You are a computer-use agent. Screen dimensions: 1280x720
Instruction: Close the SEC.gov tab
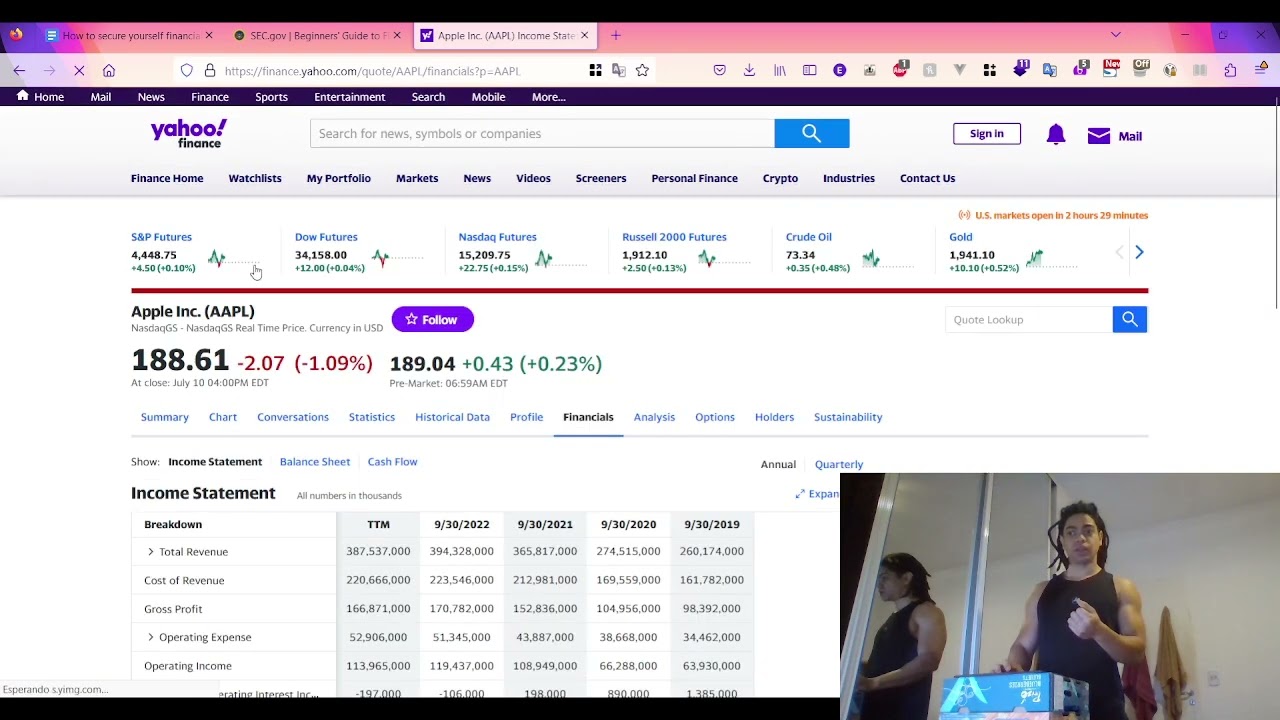click(x=396, y=35)
